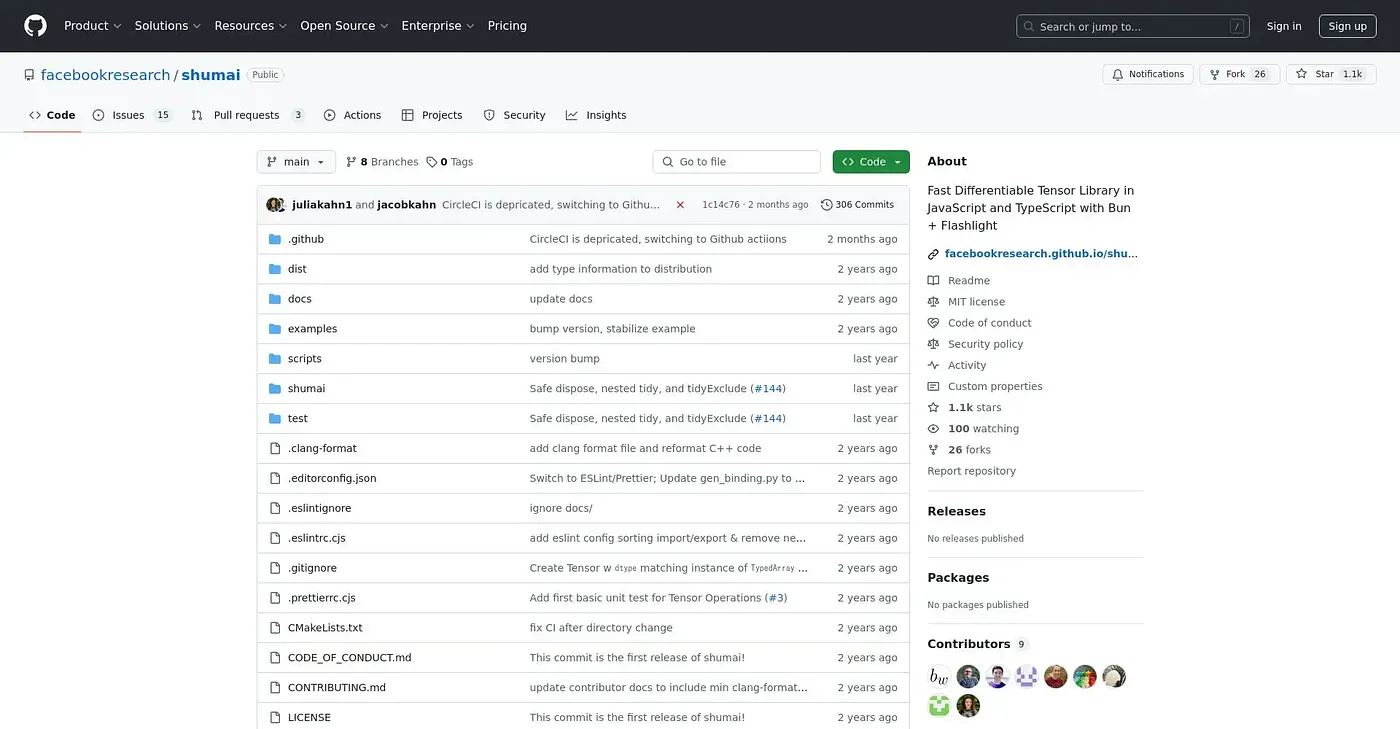Click the Activity pulse icon
This screenshot has height=729, width=1400.
933,366
